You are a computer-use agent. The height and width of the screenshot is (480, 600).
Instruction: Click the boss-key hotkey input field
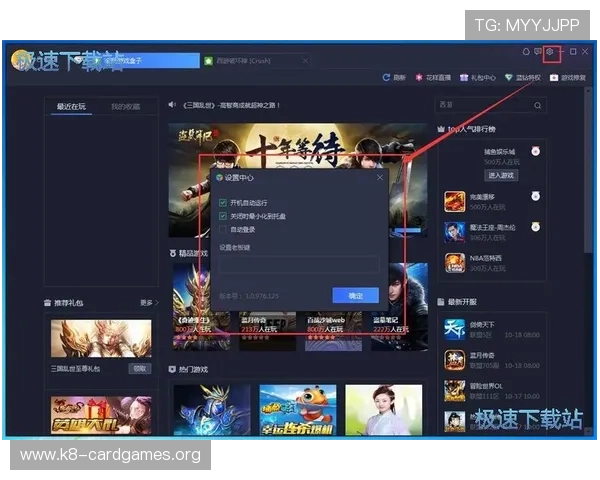(299, 264)
